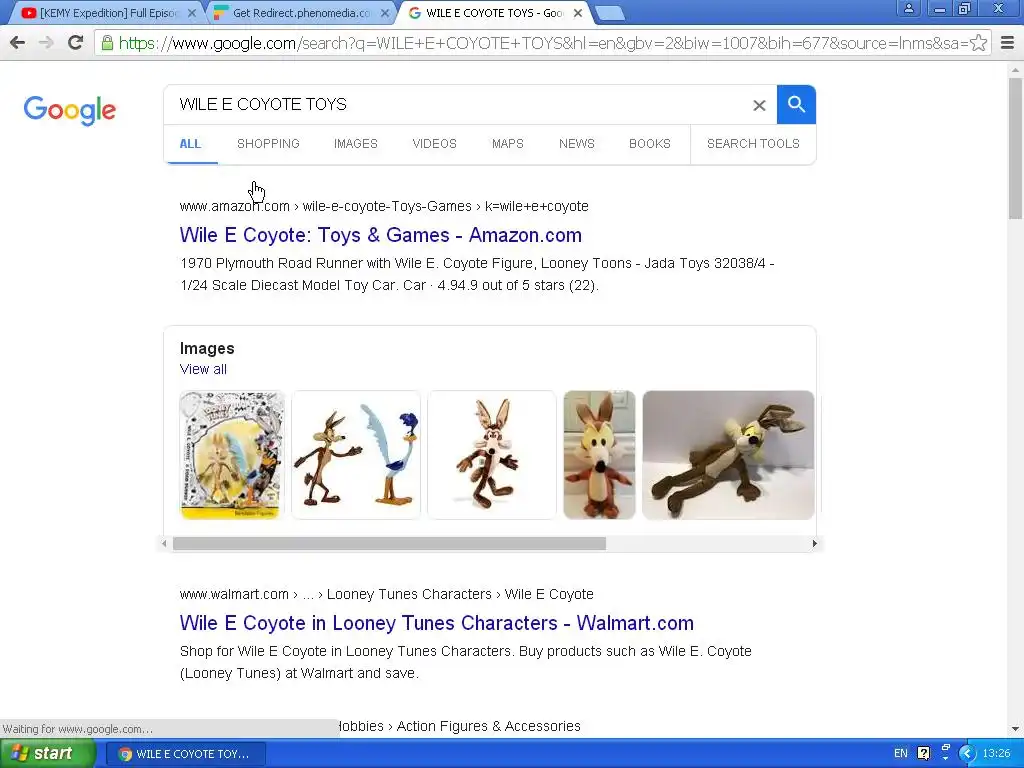Click image carousel right scroll arrow
1024x768 pixels.
point(814,543)
